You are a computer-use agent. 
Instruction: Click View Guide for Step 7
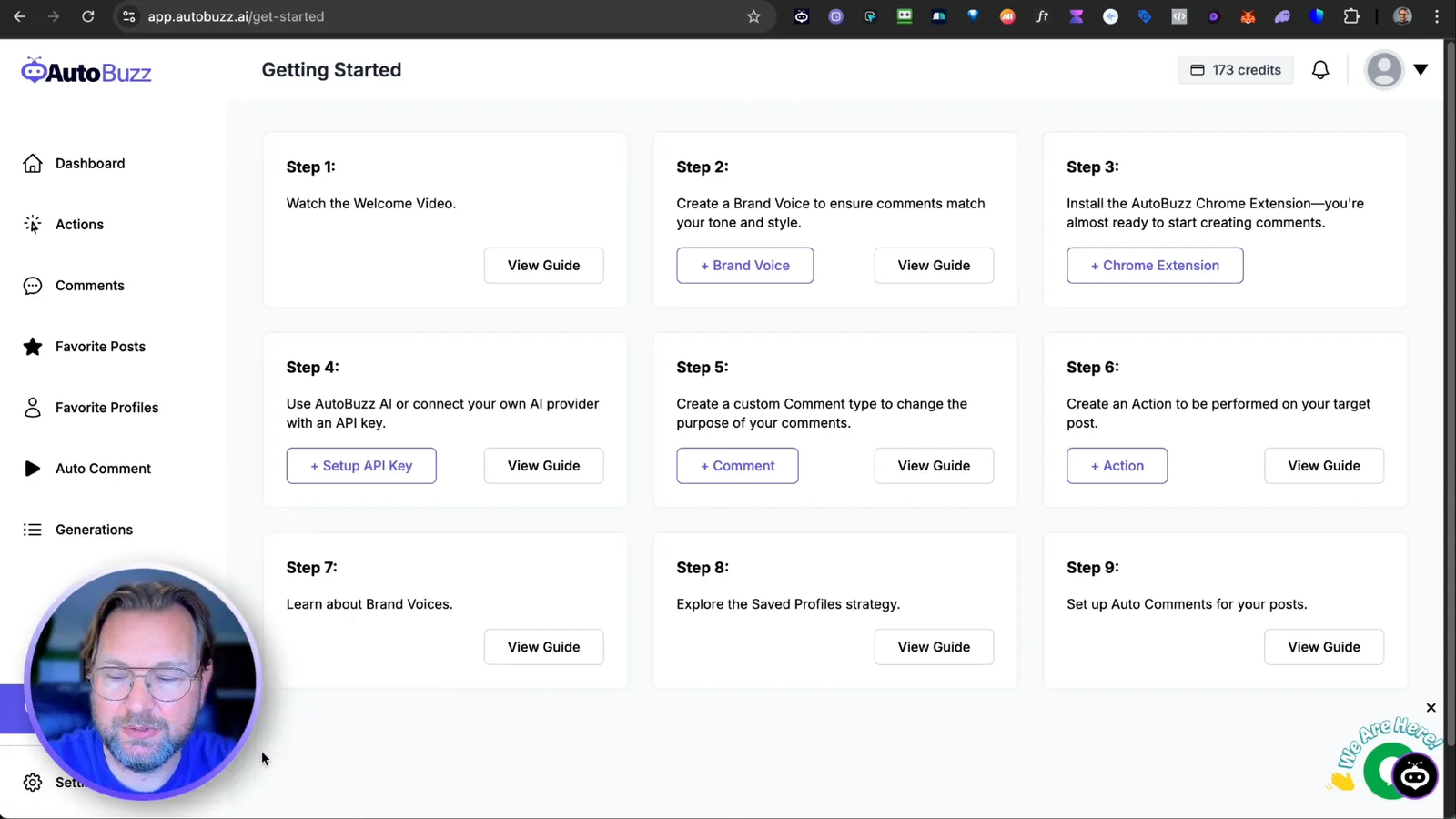pos(543,647)
